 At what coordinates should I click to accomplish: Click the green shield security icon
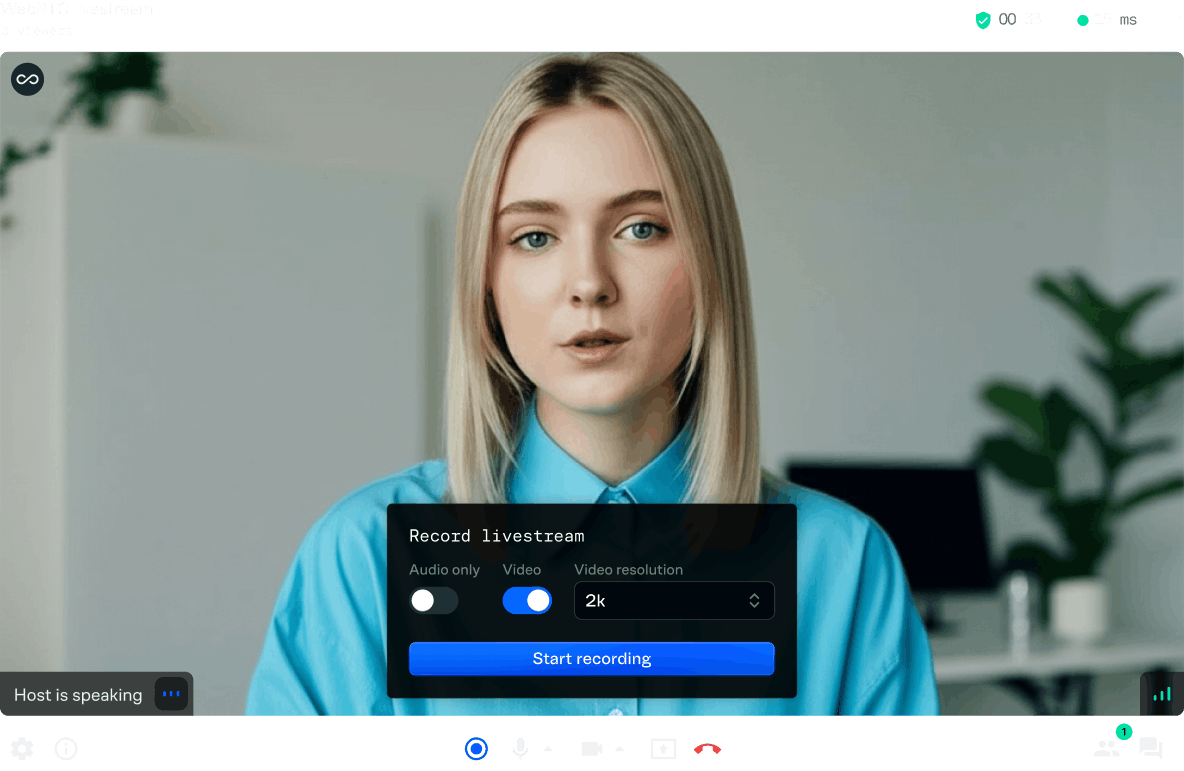click(x=982, y=20)
